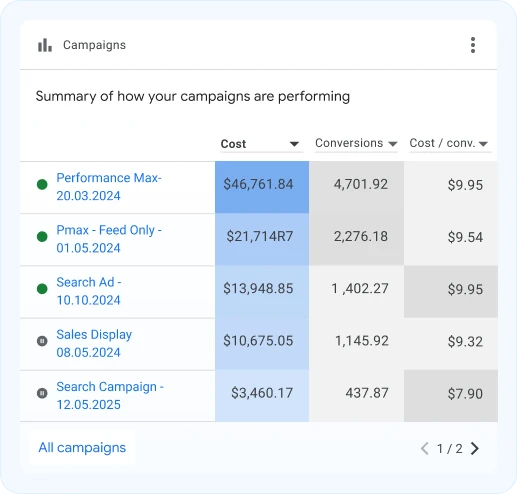
Task: Select the $46,761.84 cost cell
Action: [x=262, y=187]
